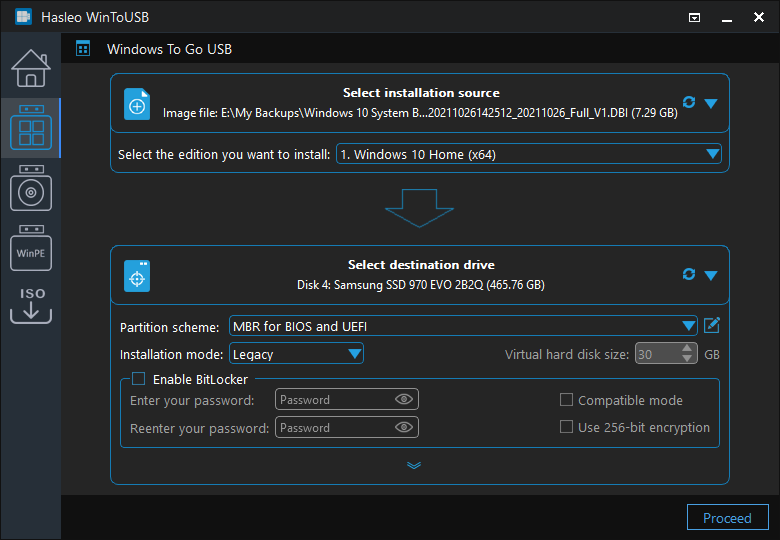Viewport: 780px width, 540px height.
Task: Click the installation source file icon
Action: tap(137, 104)
